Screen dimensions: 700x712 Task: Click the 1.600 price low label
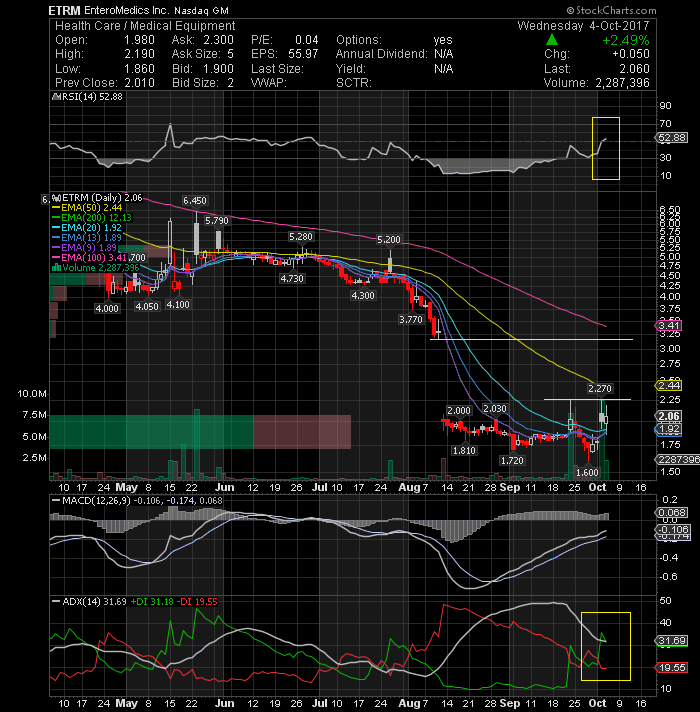(x=587, y=473)
